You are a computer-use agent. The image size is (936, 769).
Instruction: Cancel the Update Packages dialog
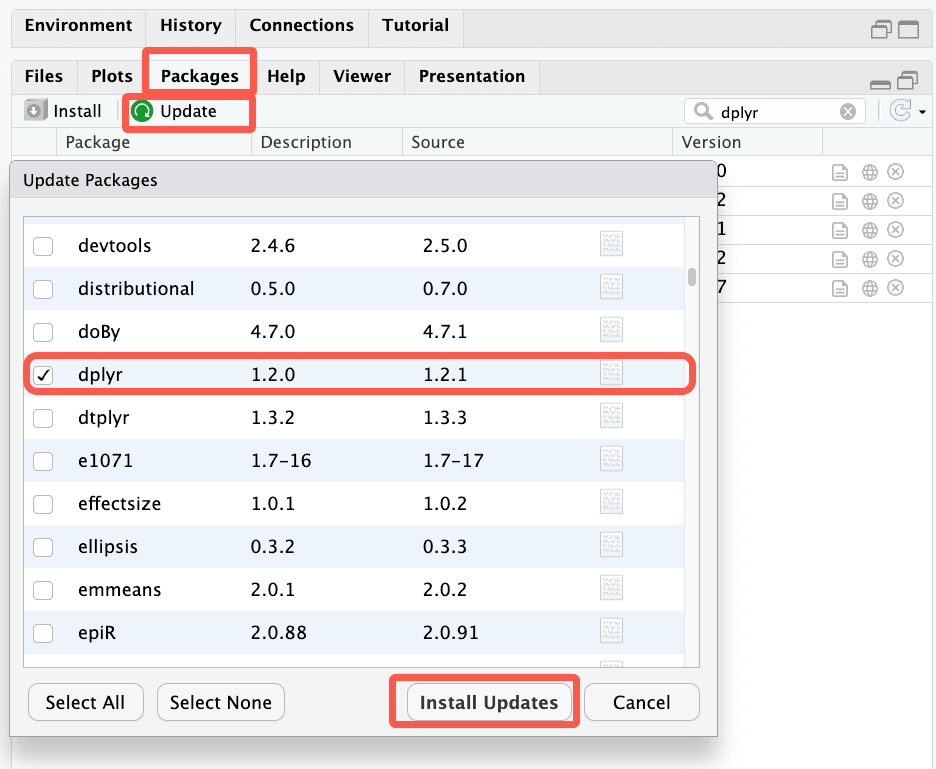(642, 702)
